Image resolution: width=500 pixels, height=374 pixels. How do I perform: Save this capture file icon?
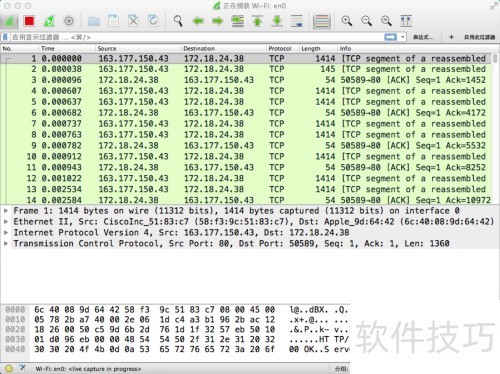(x=113, y=21)
